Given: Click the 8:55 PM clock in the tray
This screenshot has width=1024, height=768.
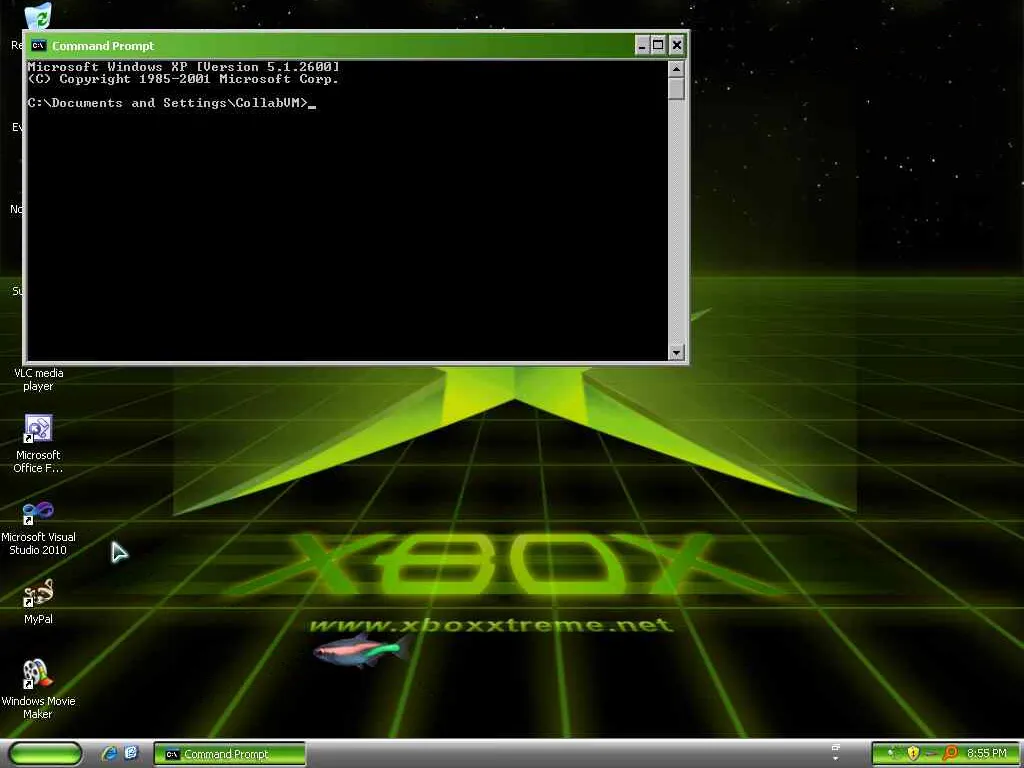Looking at the screenshot, I should click(986, 754).
